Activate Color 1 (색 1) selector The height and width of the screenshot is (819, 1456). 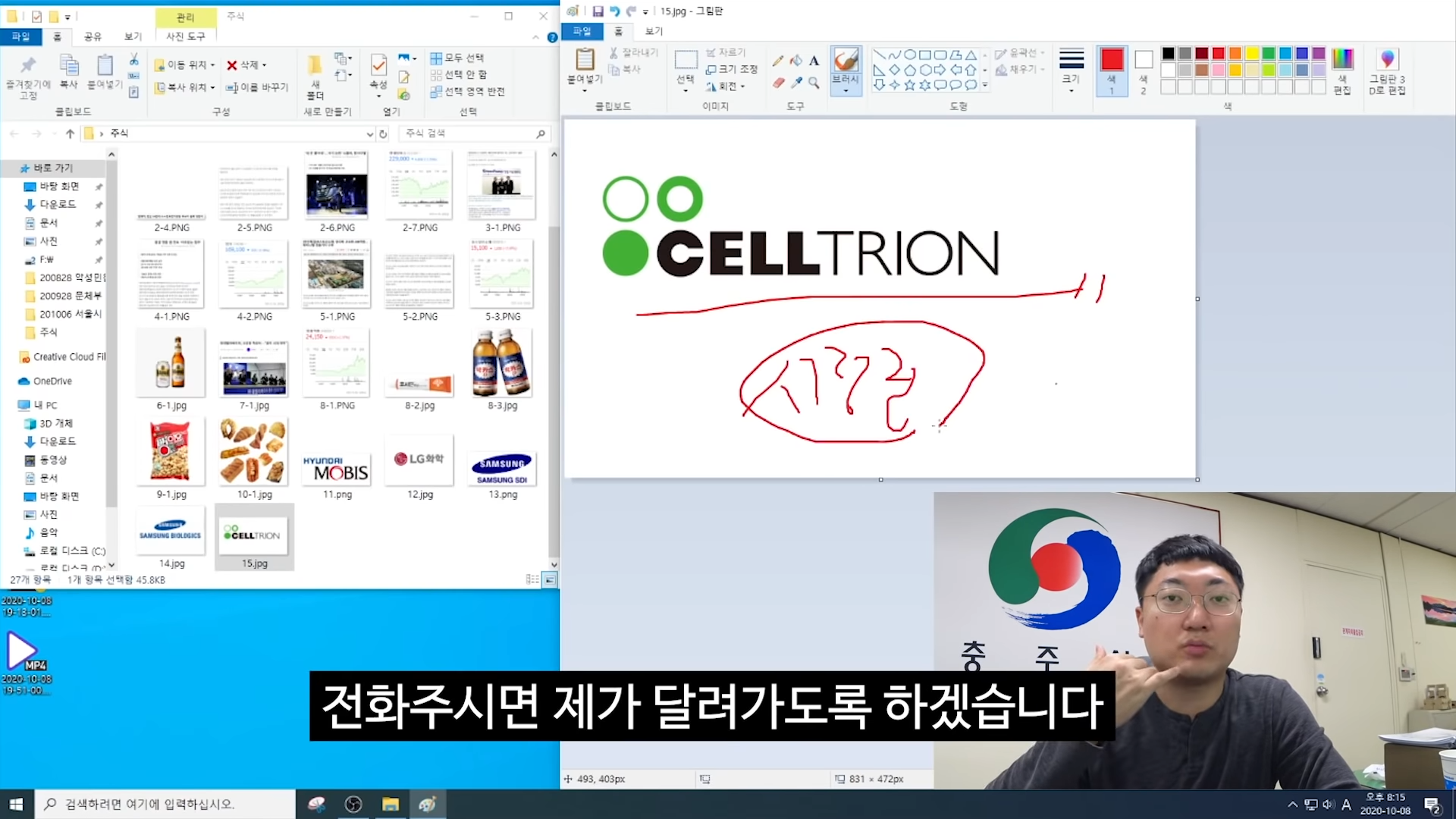[x=1112, y=71]
